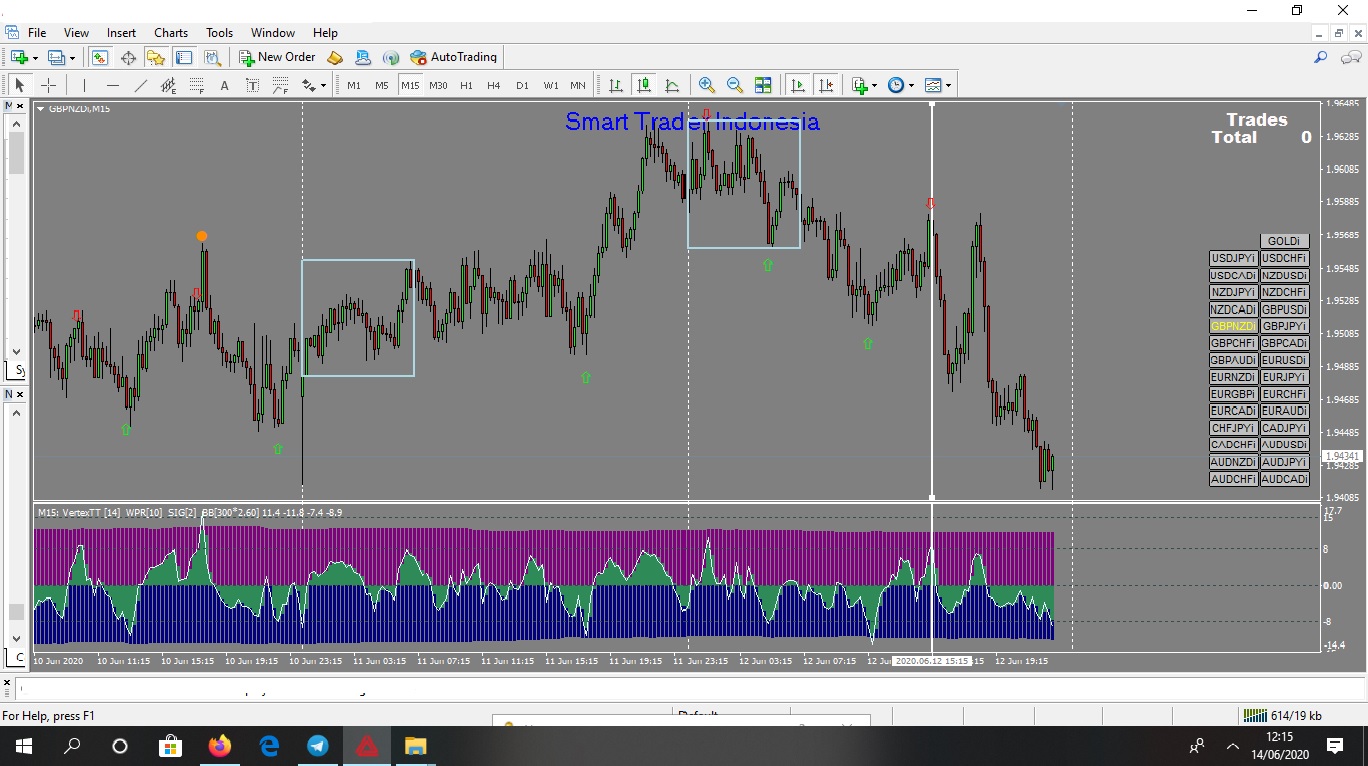Expand the Profiles dropdown arrow
1368x766 pixels.
pyautogui.click(x=72, y=58)
